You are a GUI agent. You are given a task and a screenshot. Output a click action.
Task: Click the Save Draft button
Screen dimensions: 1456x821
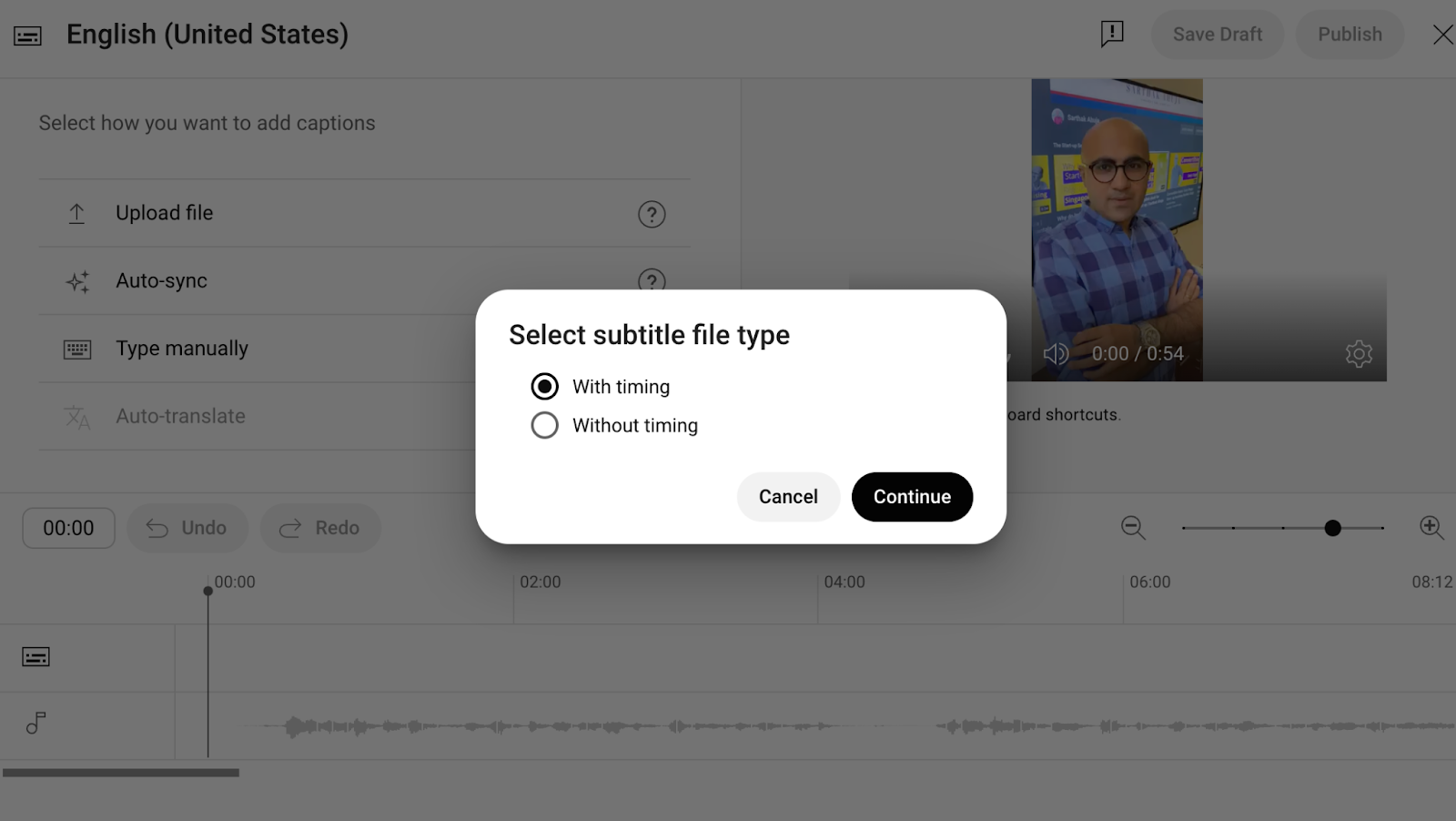pyautogui.click(x=1218, y=35)
